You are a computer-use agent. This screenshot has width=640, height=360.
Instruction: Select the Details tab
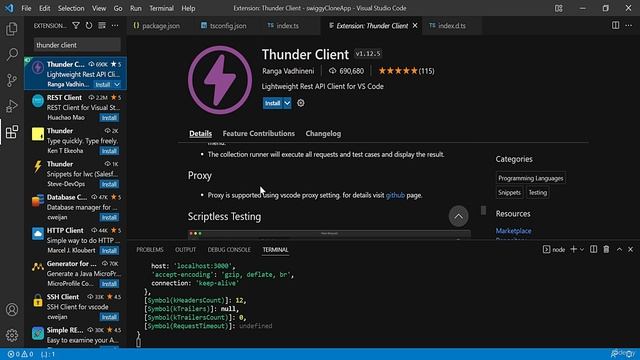click(x=200, y=133)
